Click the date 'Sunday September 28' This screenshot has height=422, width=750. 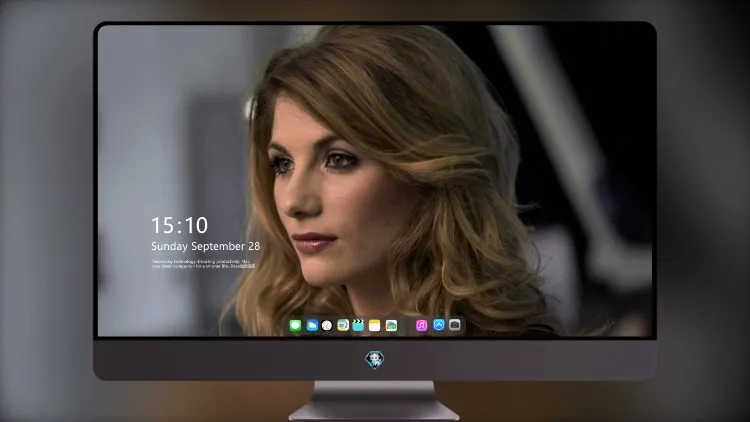(206, 246)
